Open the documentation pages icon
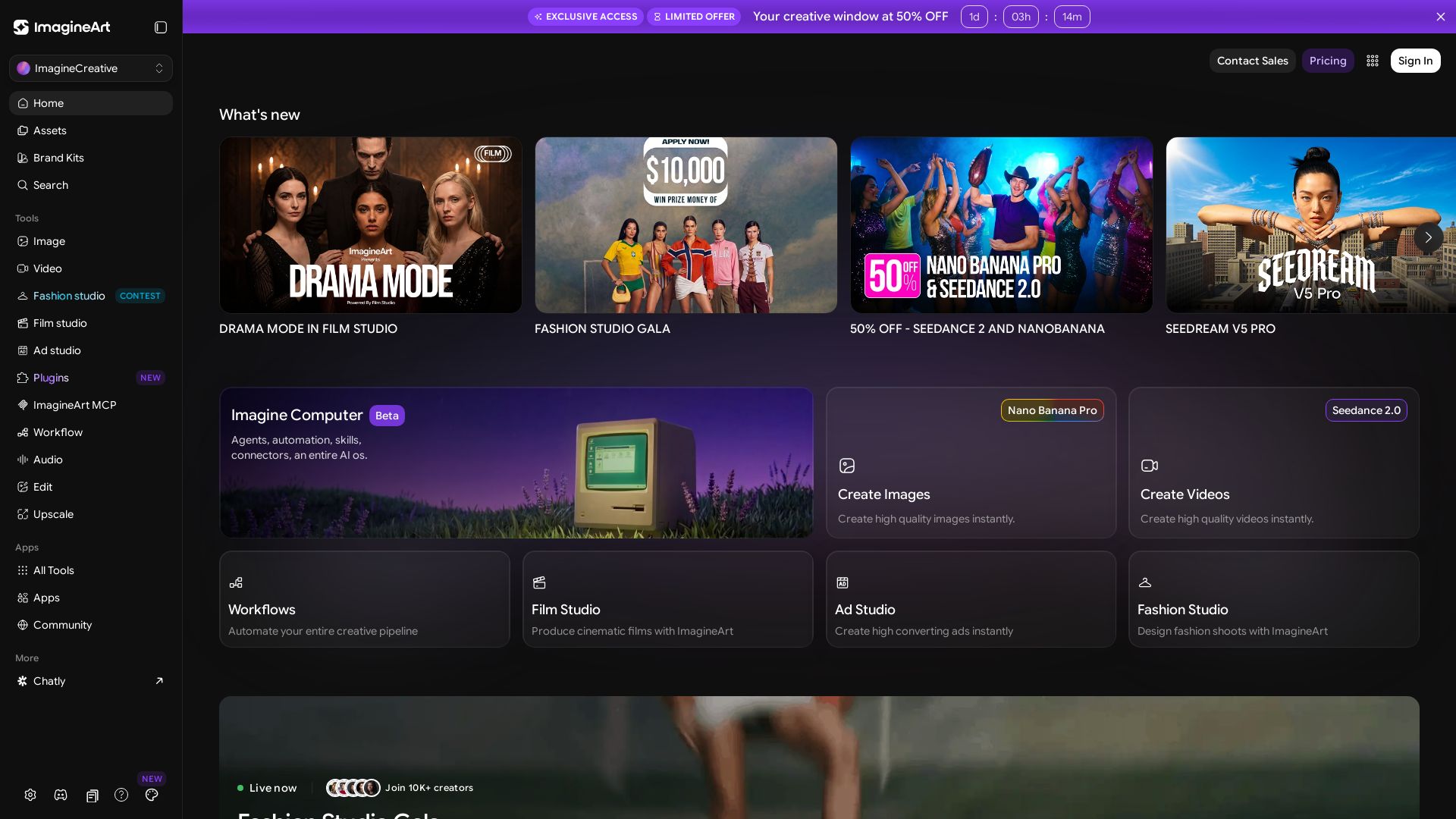 coord(92,795)
